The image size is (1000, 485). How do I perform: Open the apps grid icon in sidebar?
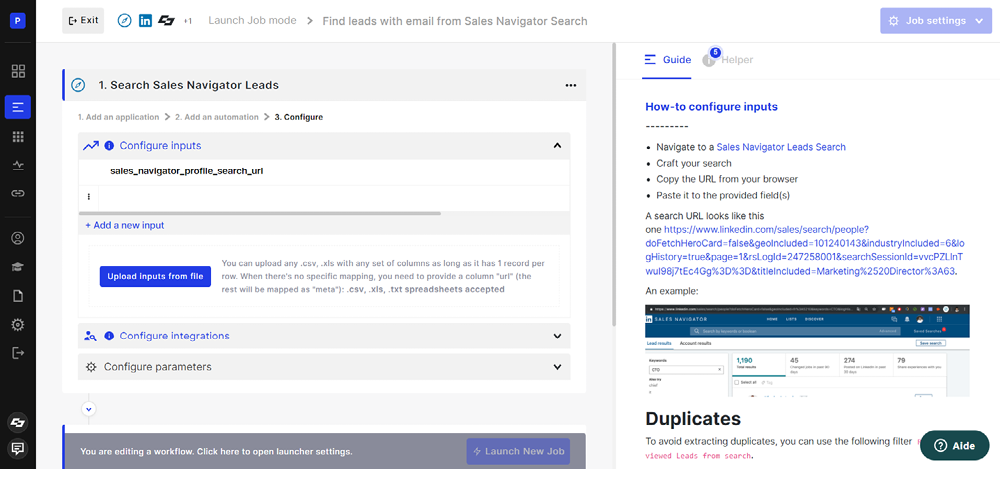click(18, 137)
